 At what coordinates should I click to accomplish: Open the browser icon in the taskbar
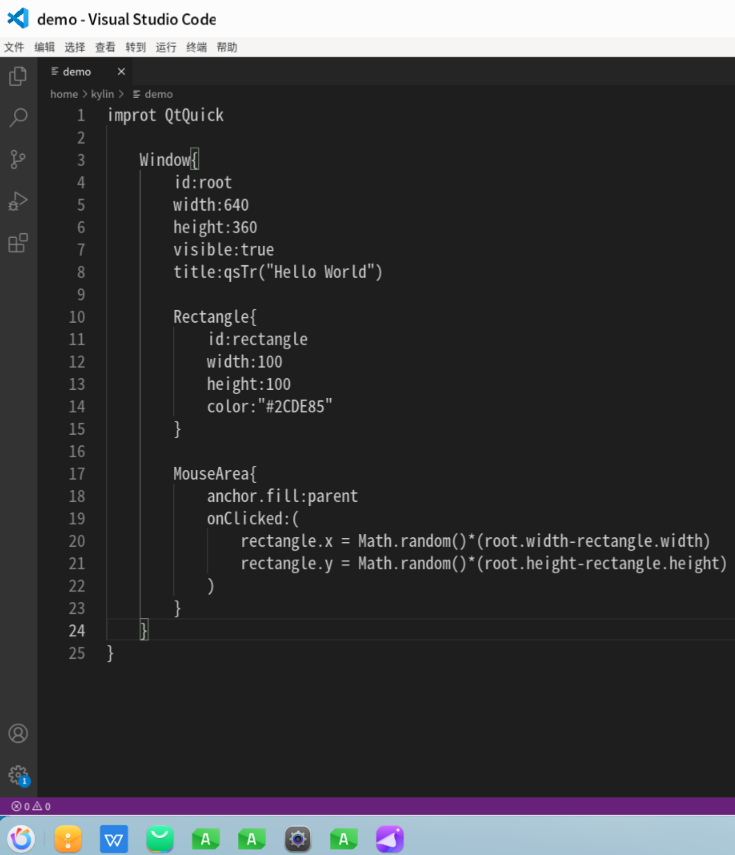[x=21, y=839]
